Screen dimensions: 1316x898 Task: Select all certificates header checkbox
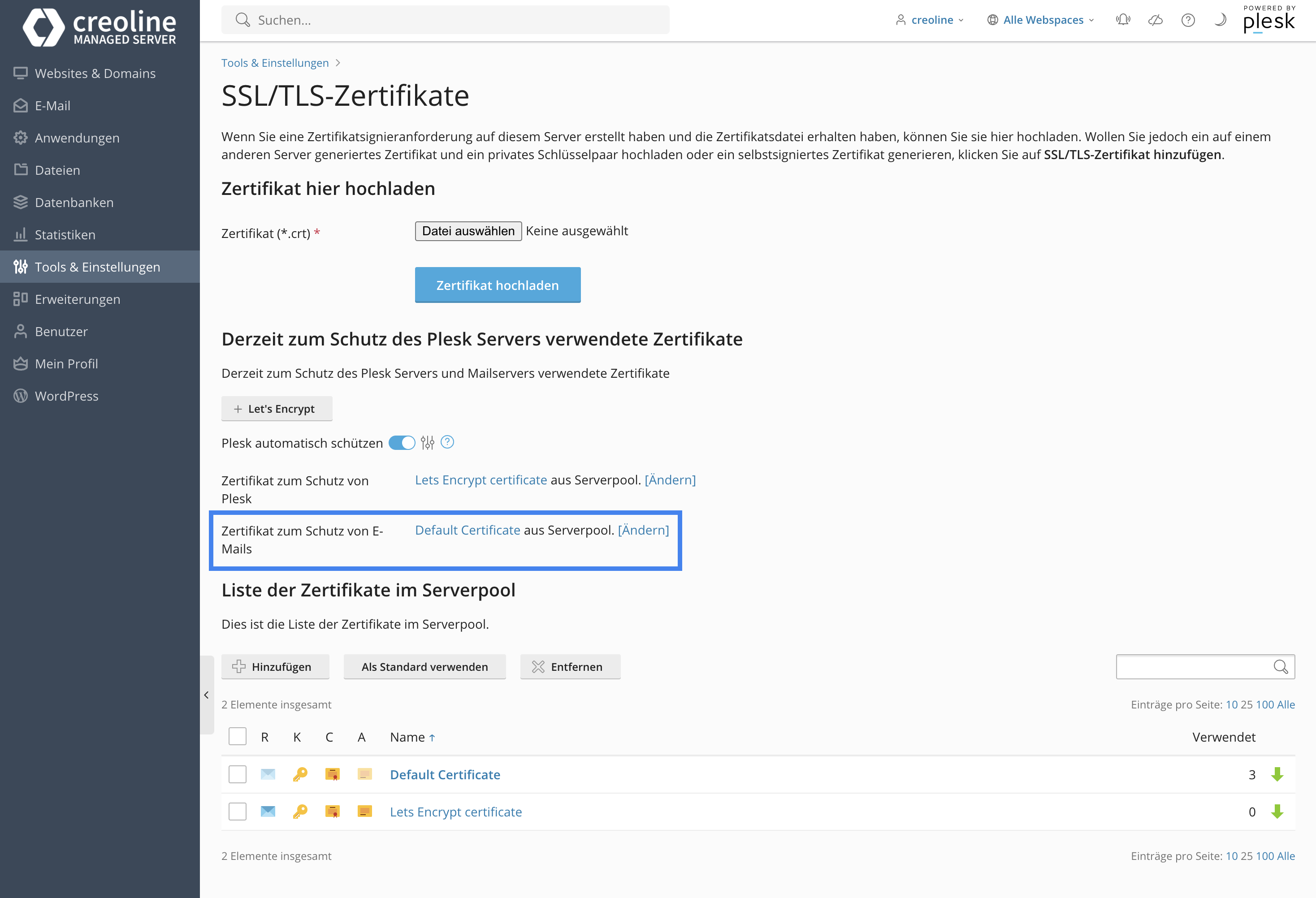click(x=237, y=737)
